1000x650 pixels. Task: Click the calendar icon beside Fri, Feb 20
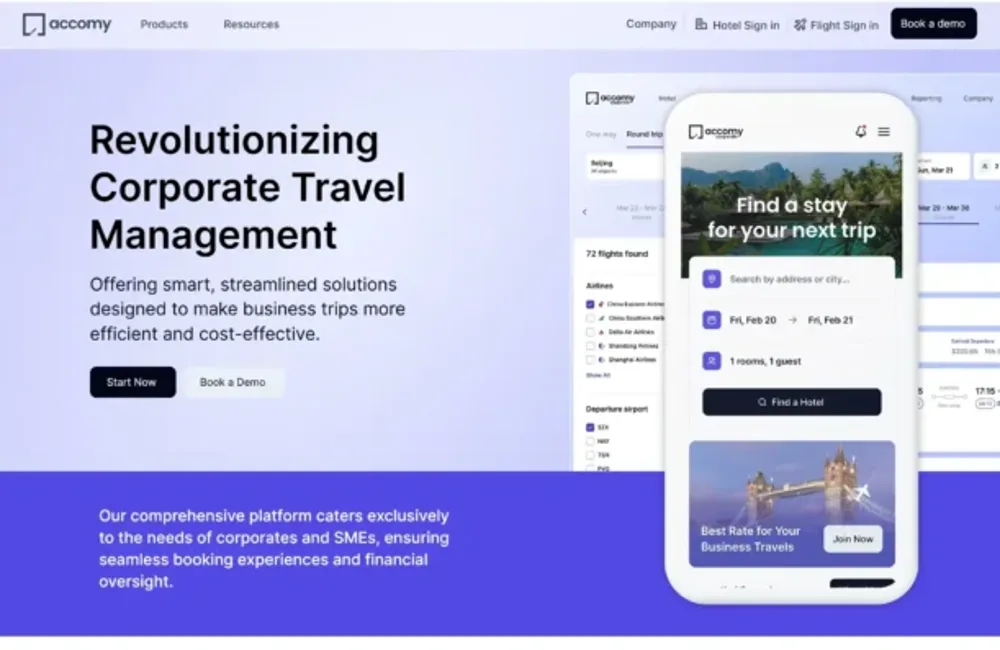click(712, 320)
